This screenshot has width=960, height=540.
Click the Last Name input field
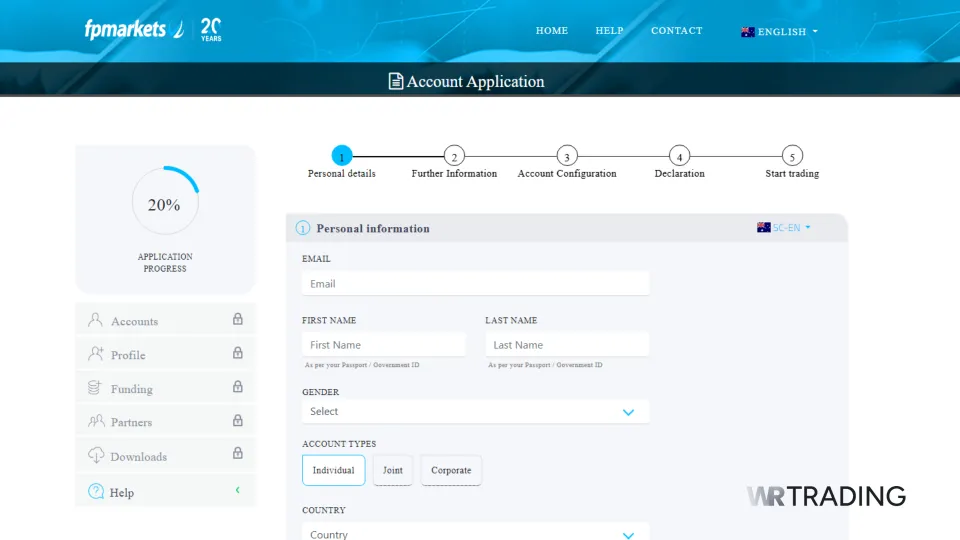click(x=568, y=345)
